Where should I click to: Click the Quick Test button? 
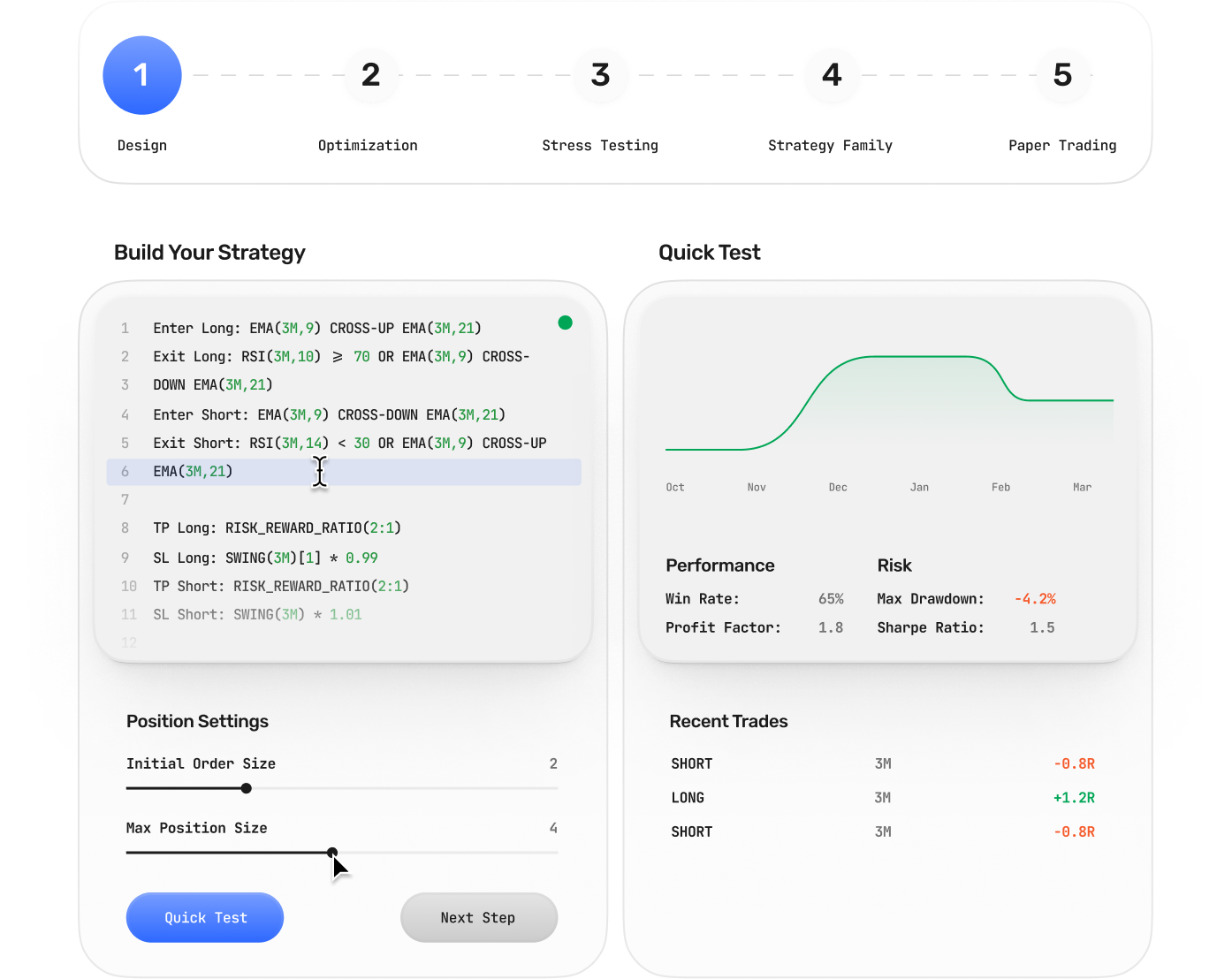pos(205,918)
